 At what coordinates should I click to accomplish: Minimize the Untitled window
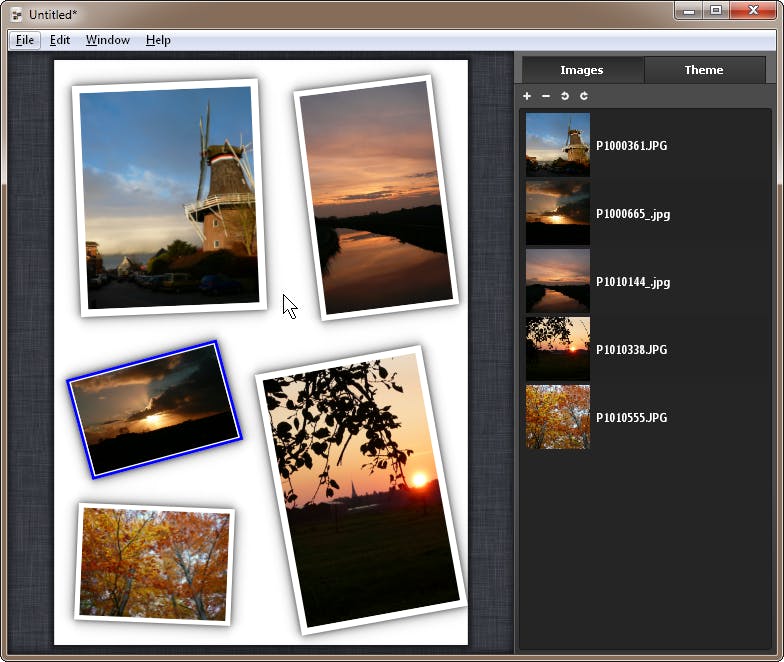689,11
